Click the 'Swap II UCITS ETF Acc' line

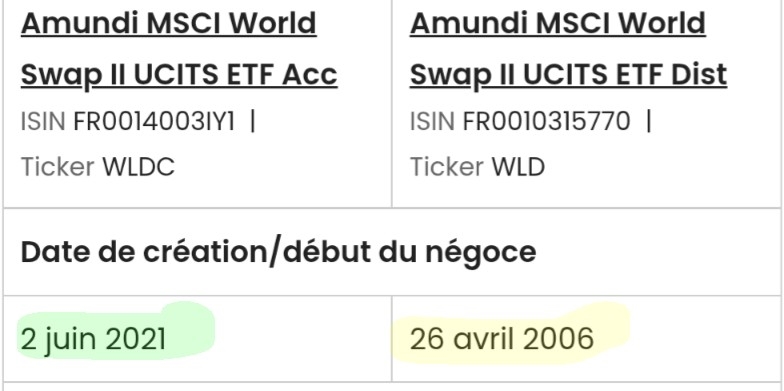point(179,74)
